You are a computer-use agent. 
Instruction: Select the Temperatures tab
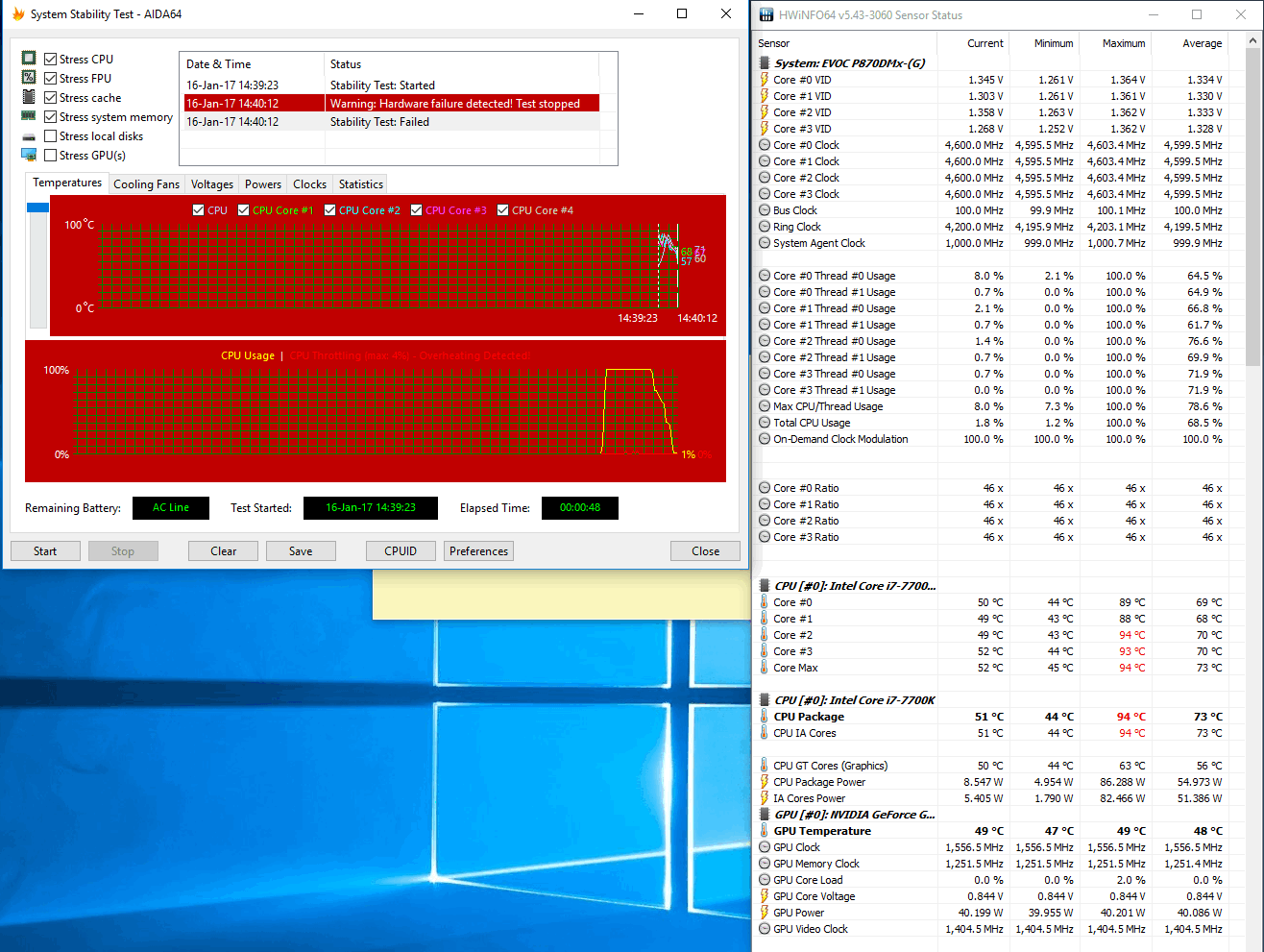point(67,183)
